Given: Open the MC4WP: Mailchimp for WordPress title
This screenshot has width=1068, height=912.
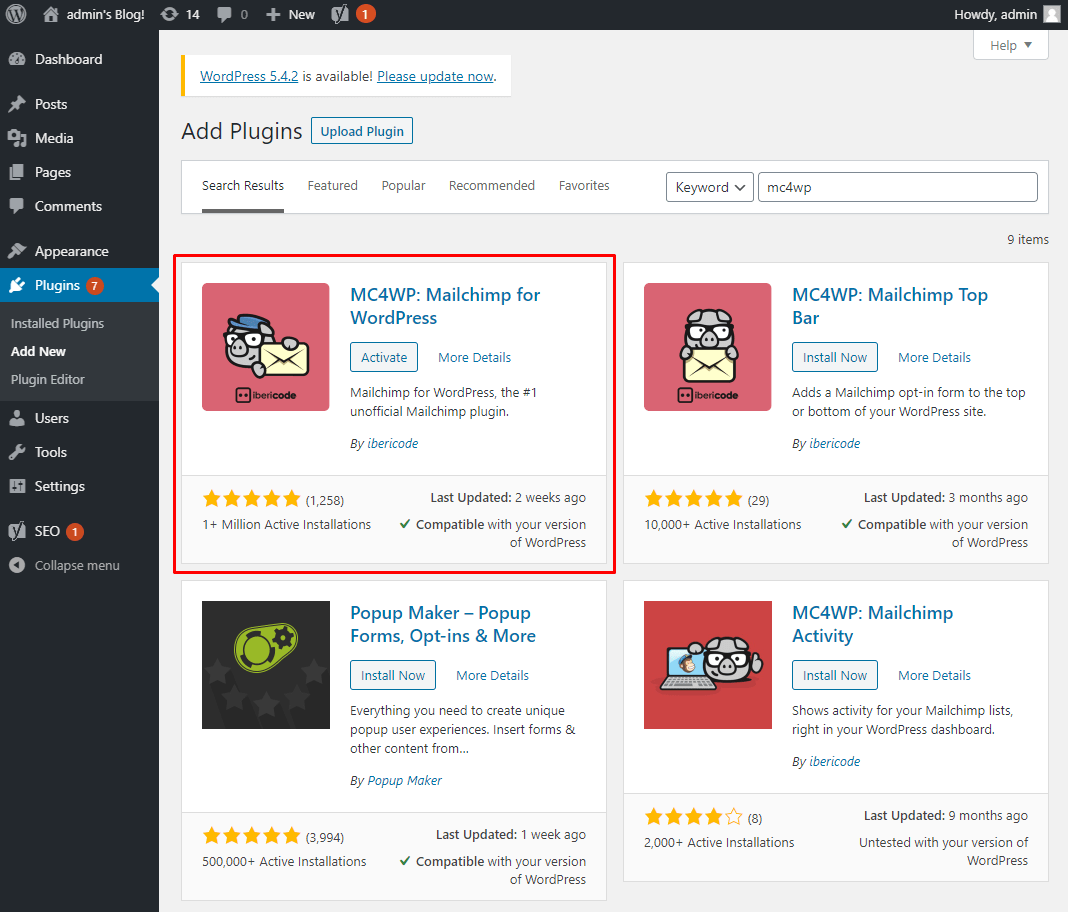Looking at the screenshot, I should [x=445, y=306].
